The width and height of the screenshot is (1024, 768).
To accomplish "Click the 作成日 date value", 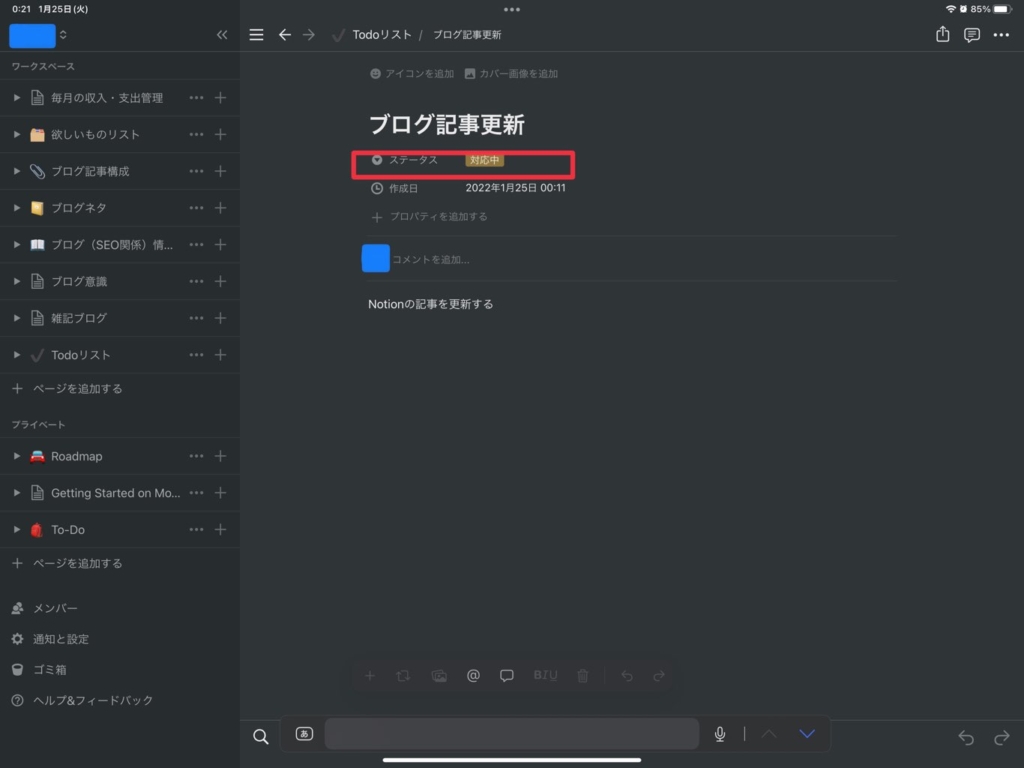I will pyautogui.click(x=515, y=188).
